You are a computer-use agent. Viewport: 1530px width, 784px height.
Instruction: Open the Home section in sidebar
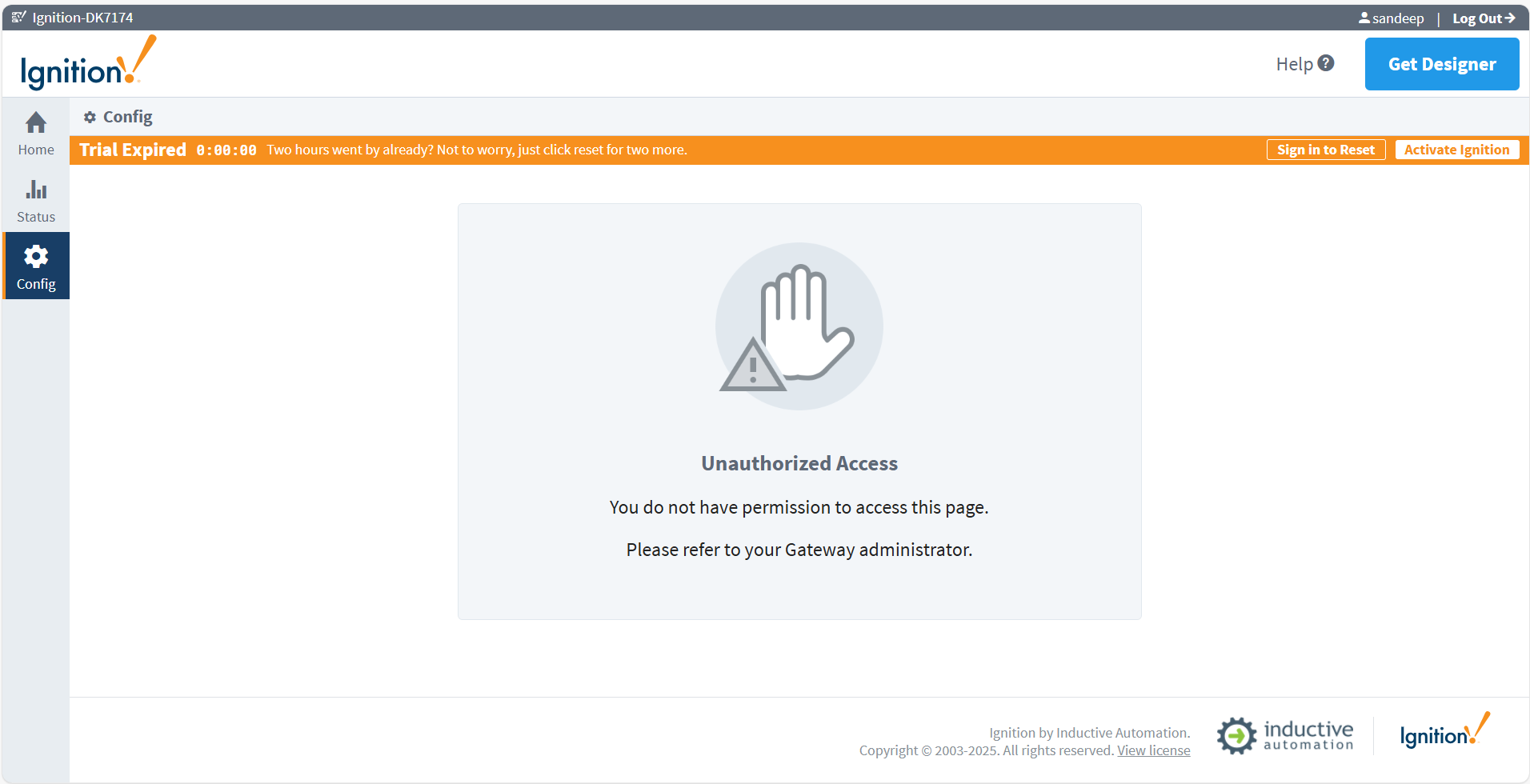pos(36,133)
